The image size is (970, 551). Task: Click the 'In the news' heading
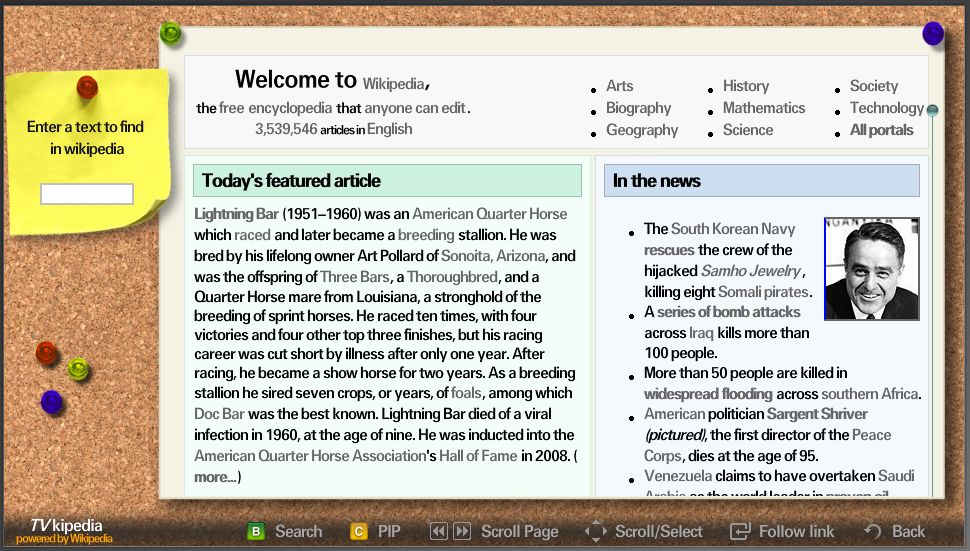pos(656,181)
